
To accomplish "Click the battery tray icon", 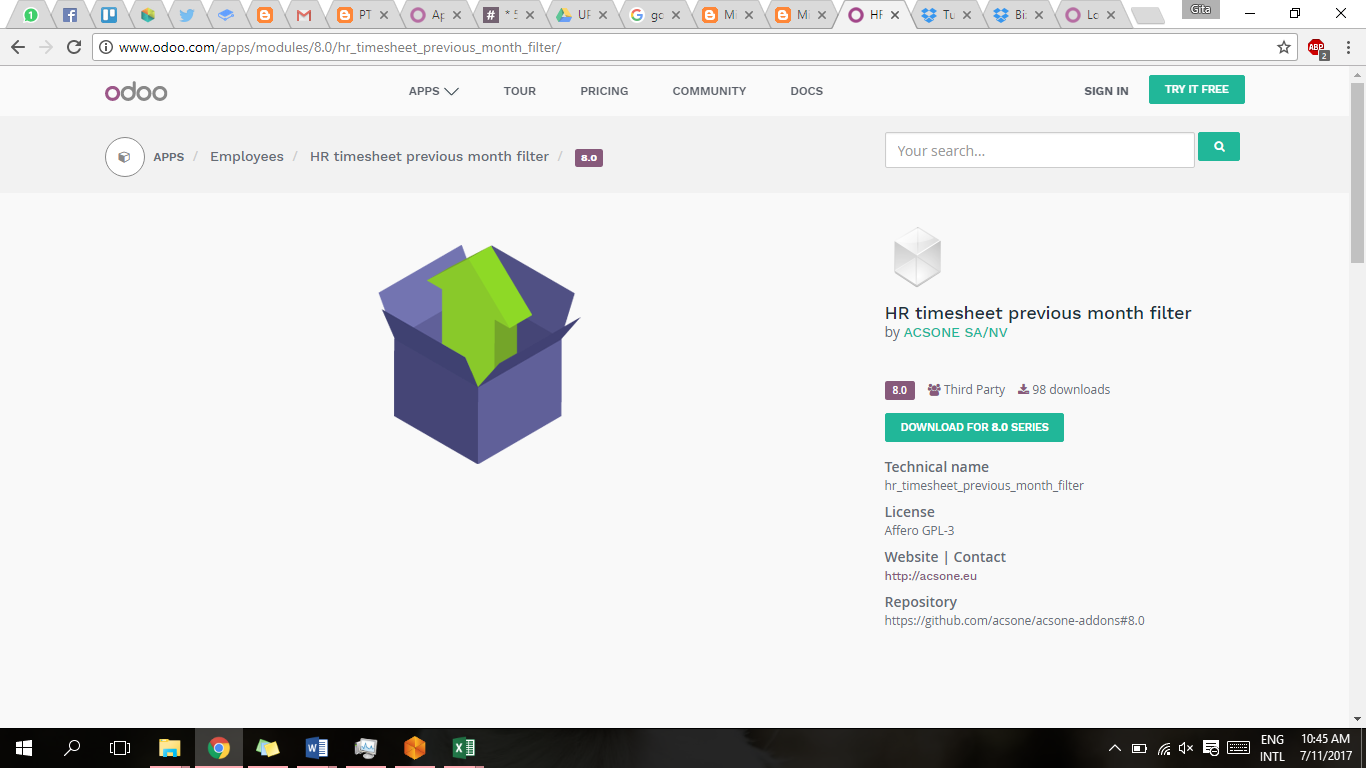I will click(x=1139, y=748).
